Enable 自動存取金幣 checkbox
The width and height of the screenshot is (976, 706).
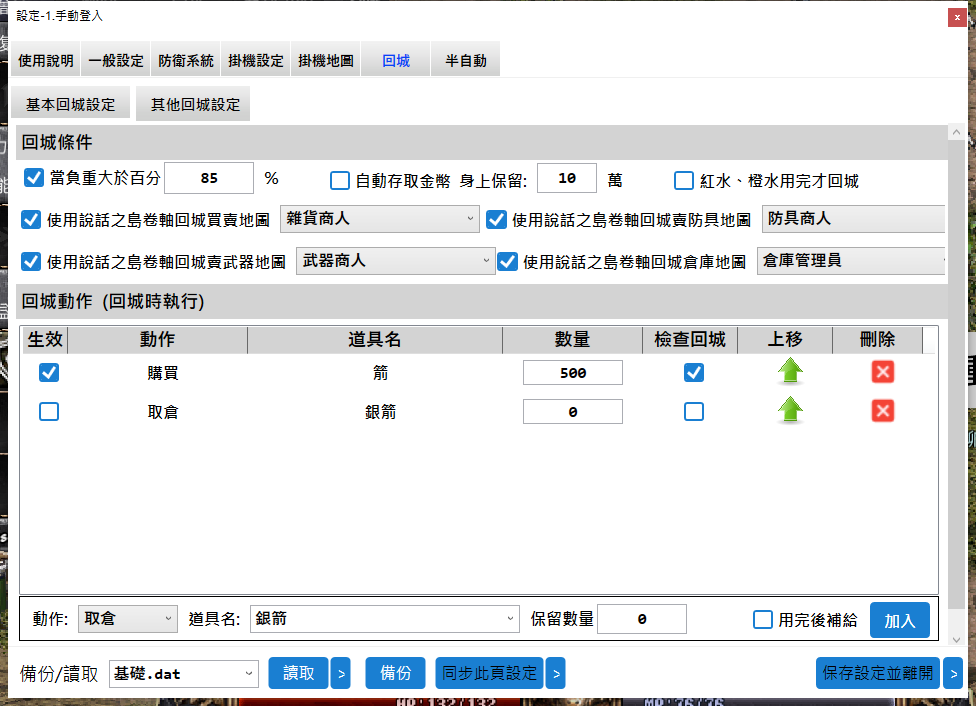[x=340, y=179]
